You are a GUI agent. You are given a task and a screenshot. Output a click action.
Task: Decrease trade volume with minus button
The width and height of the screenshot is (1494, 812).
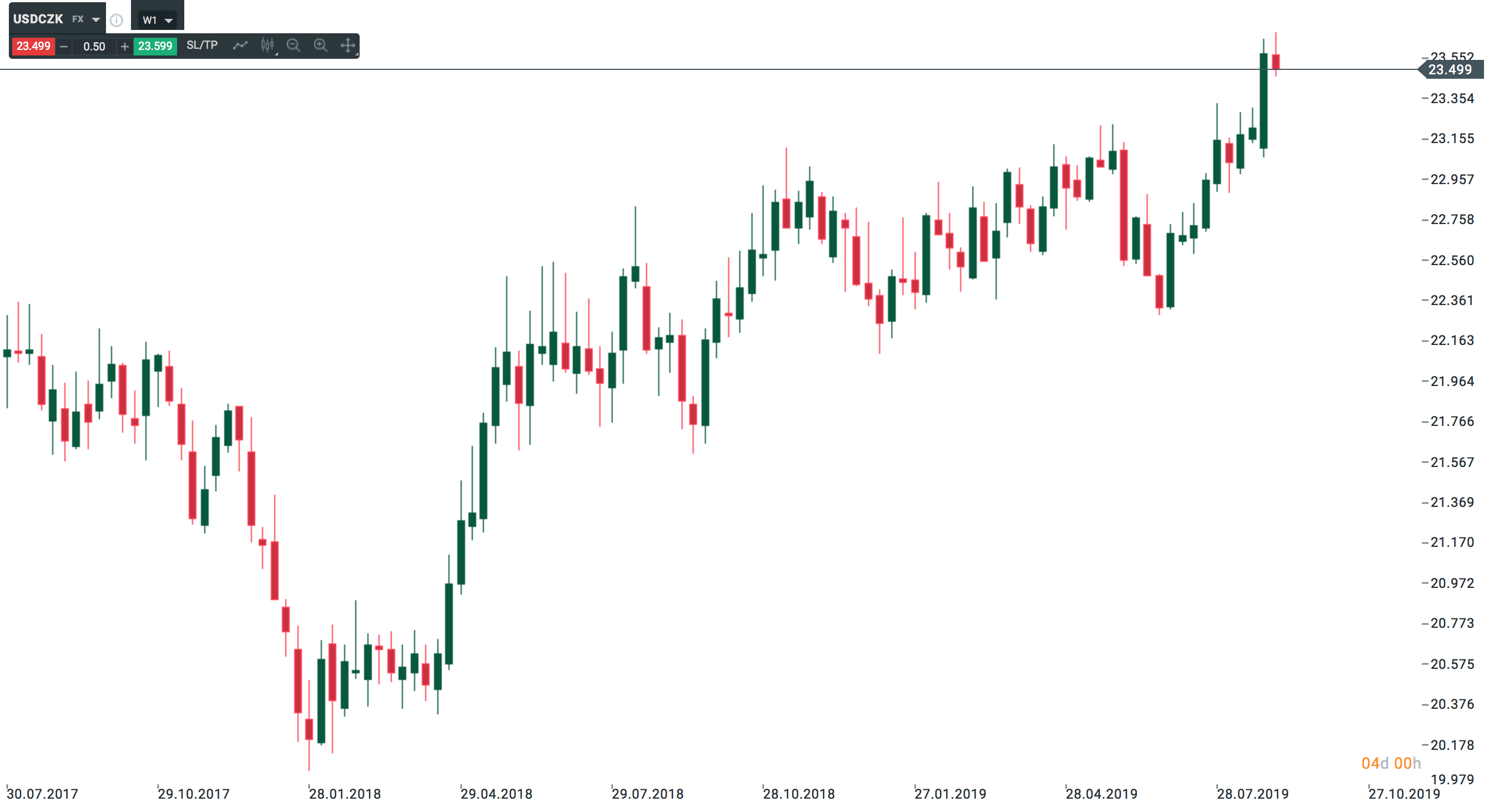tap(64, 47)
